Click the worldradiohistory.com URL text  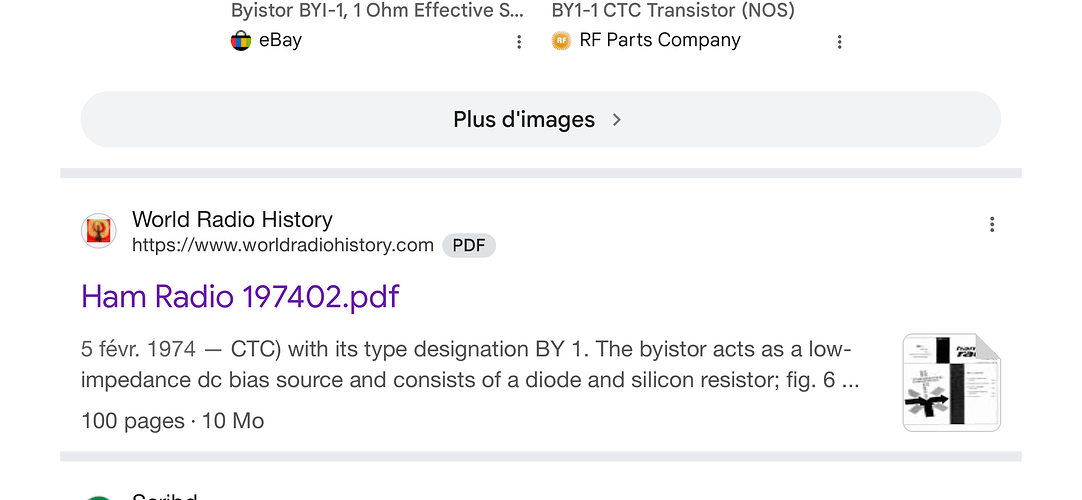(283, 245)
